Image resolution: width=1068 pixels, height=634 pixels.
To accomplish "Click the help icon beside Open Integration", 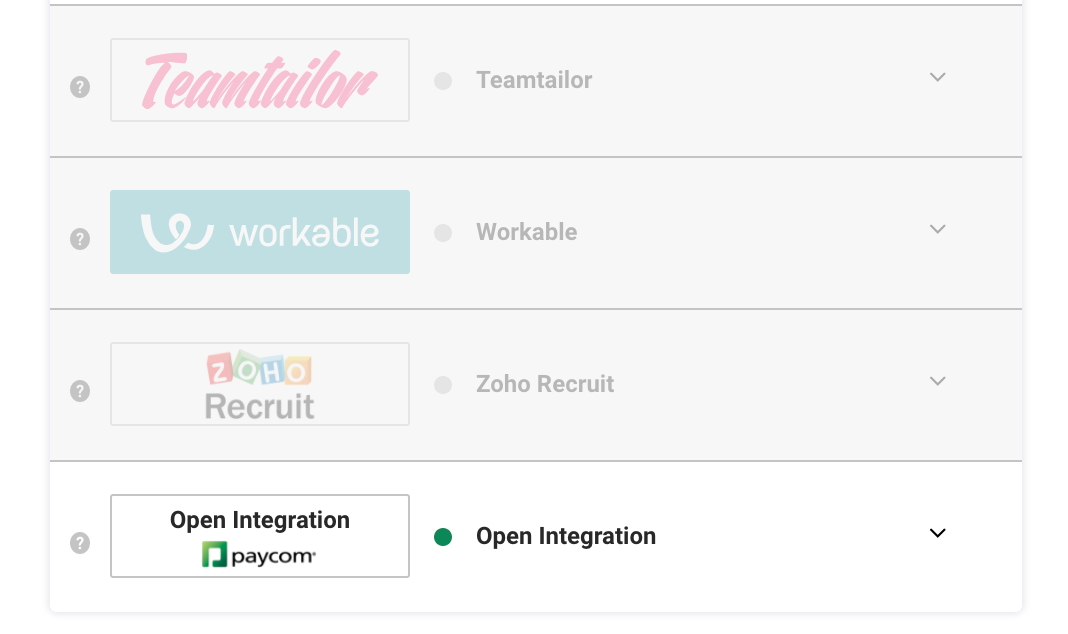I will [80, 543].
